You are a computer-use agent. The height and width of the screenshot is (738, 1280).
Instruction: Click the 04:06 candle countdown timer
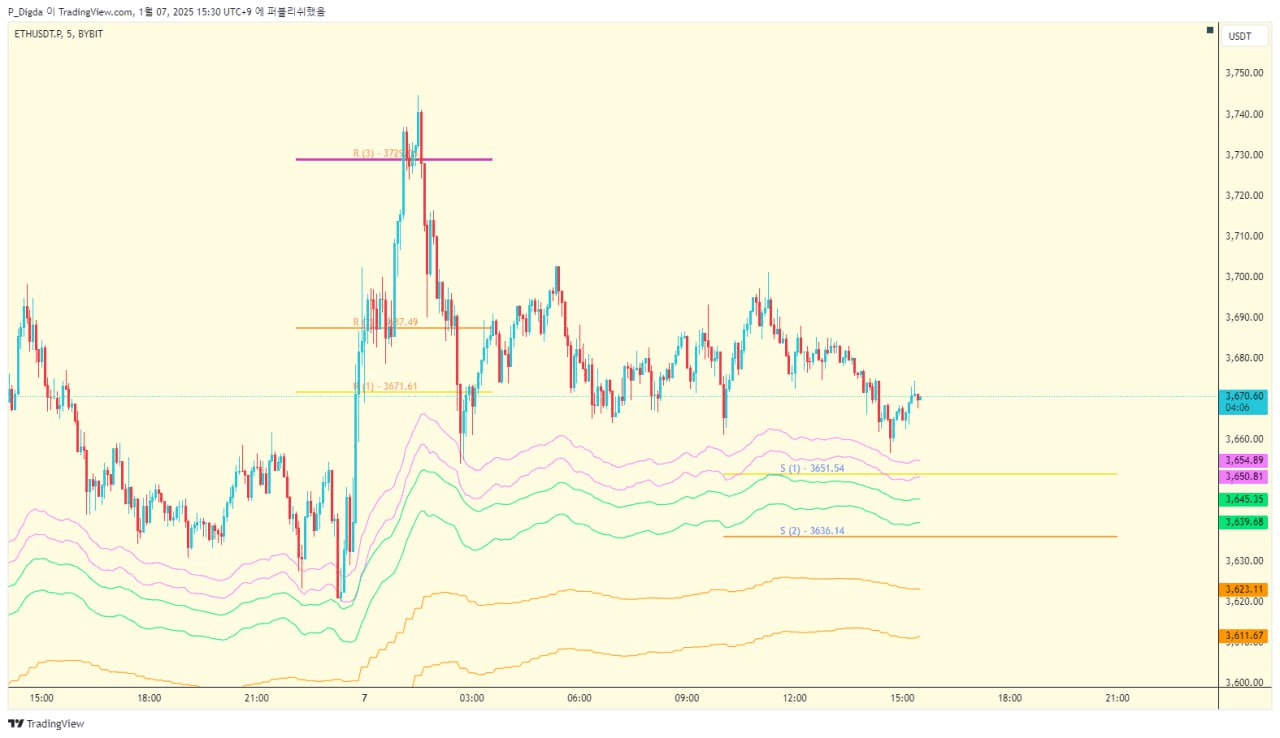(1238, 408)
